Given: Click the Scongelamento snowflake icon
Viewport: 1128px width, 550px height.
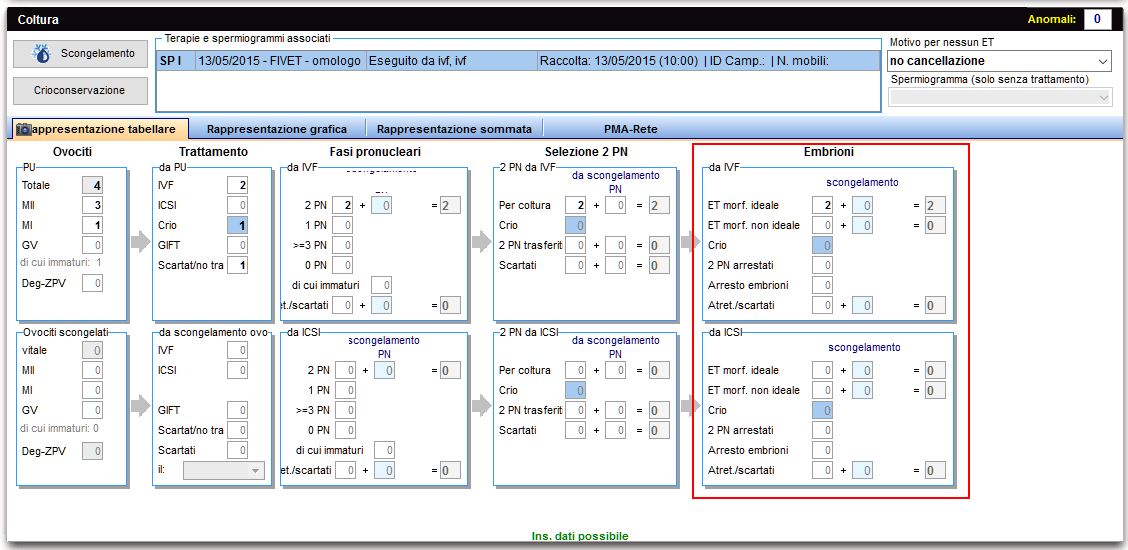Looking at the screenshot, I should (x=41, y=54).
